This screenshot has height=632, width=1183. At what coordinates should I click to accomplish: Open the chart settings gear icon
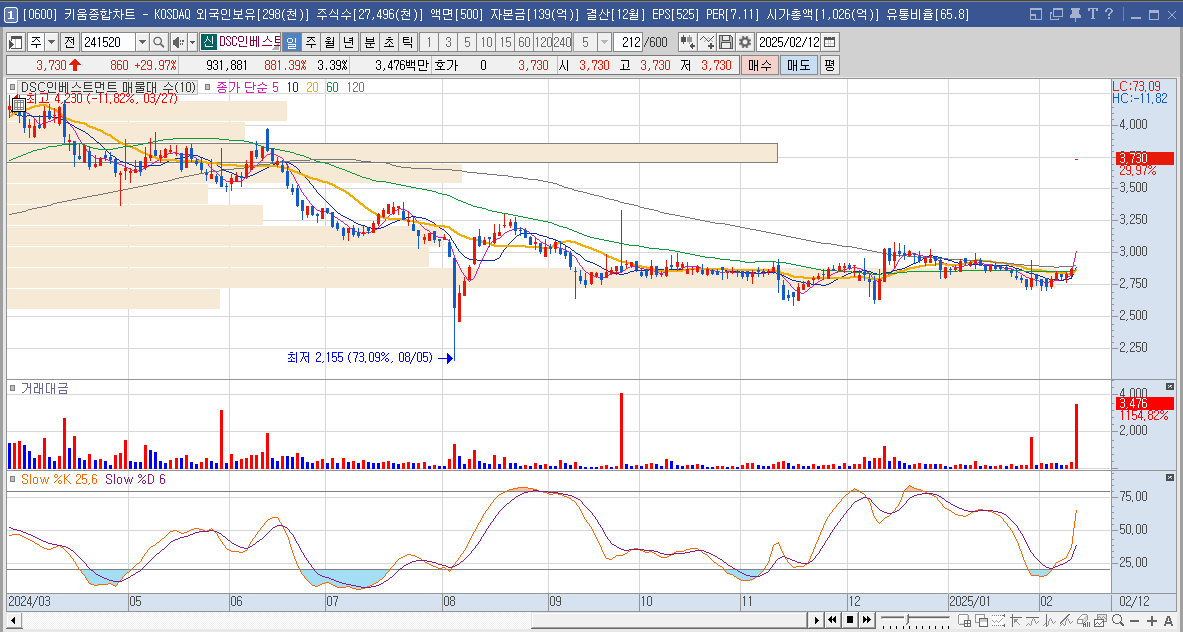point(745,42)
